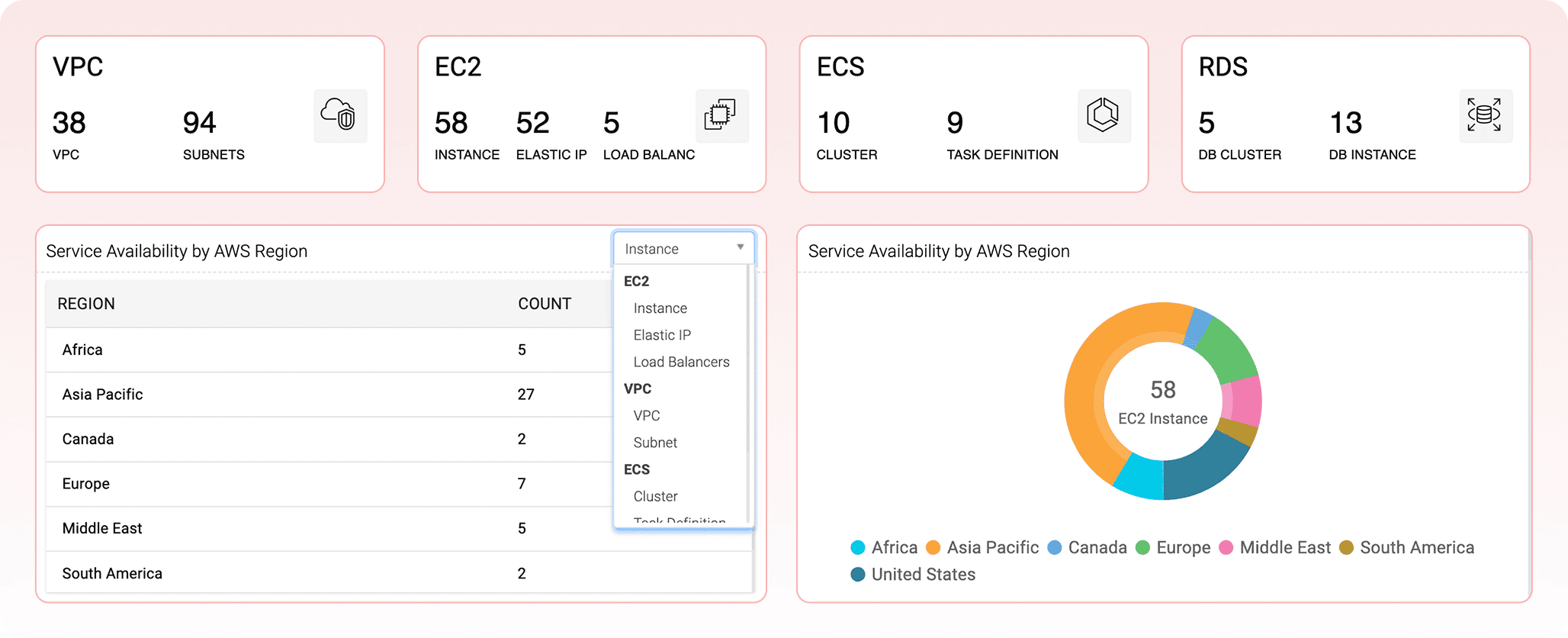Click the green Europe donut segment
The width and height of the screenshot is (1568, 638).
tap(1228, 350)
